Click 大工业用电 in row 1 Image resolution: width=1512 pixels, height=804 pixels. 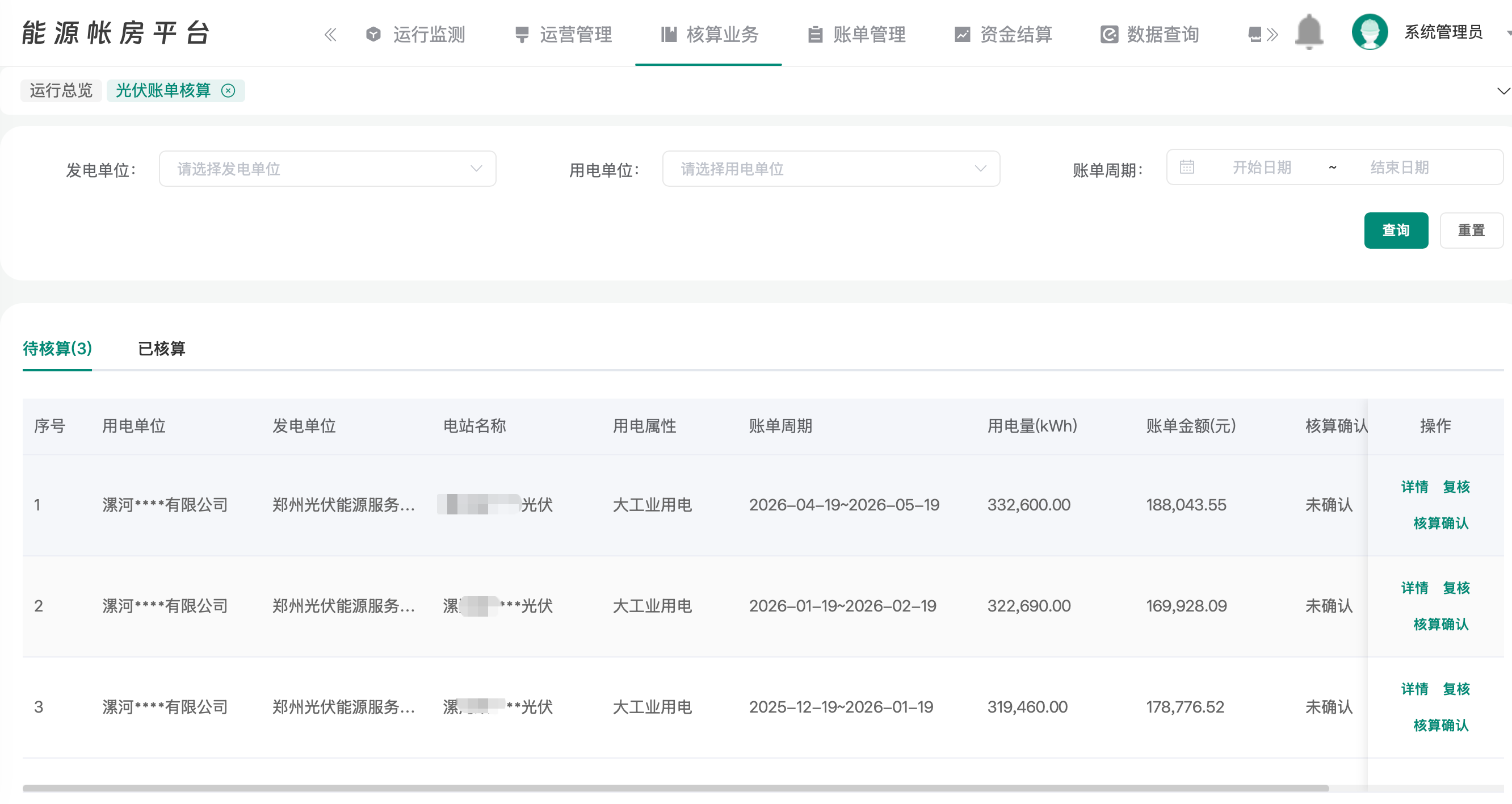pyautogui.click(x=652, y=504)
